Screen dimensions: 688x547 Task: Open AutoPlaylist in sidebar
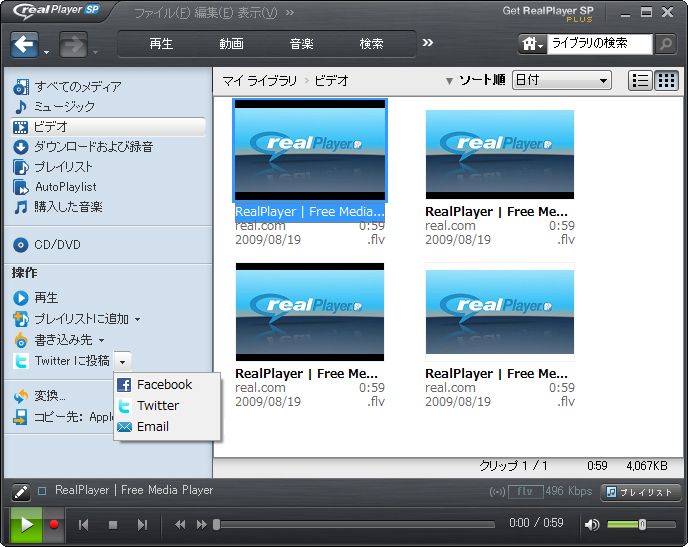55,187
